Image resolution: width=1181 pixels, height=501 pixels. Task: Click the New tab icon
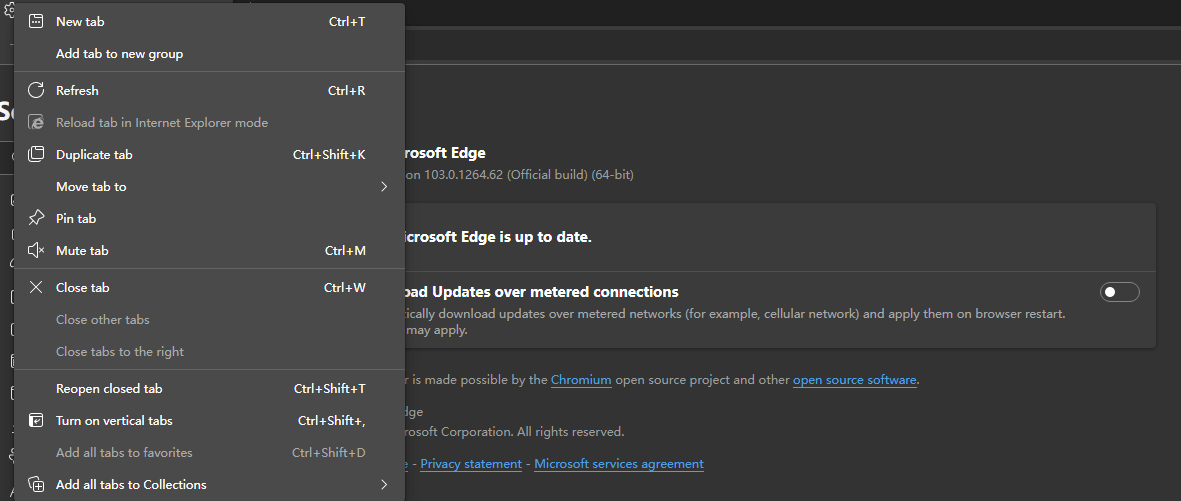click(x=35, y=22)
